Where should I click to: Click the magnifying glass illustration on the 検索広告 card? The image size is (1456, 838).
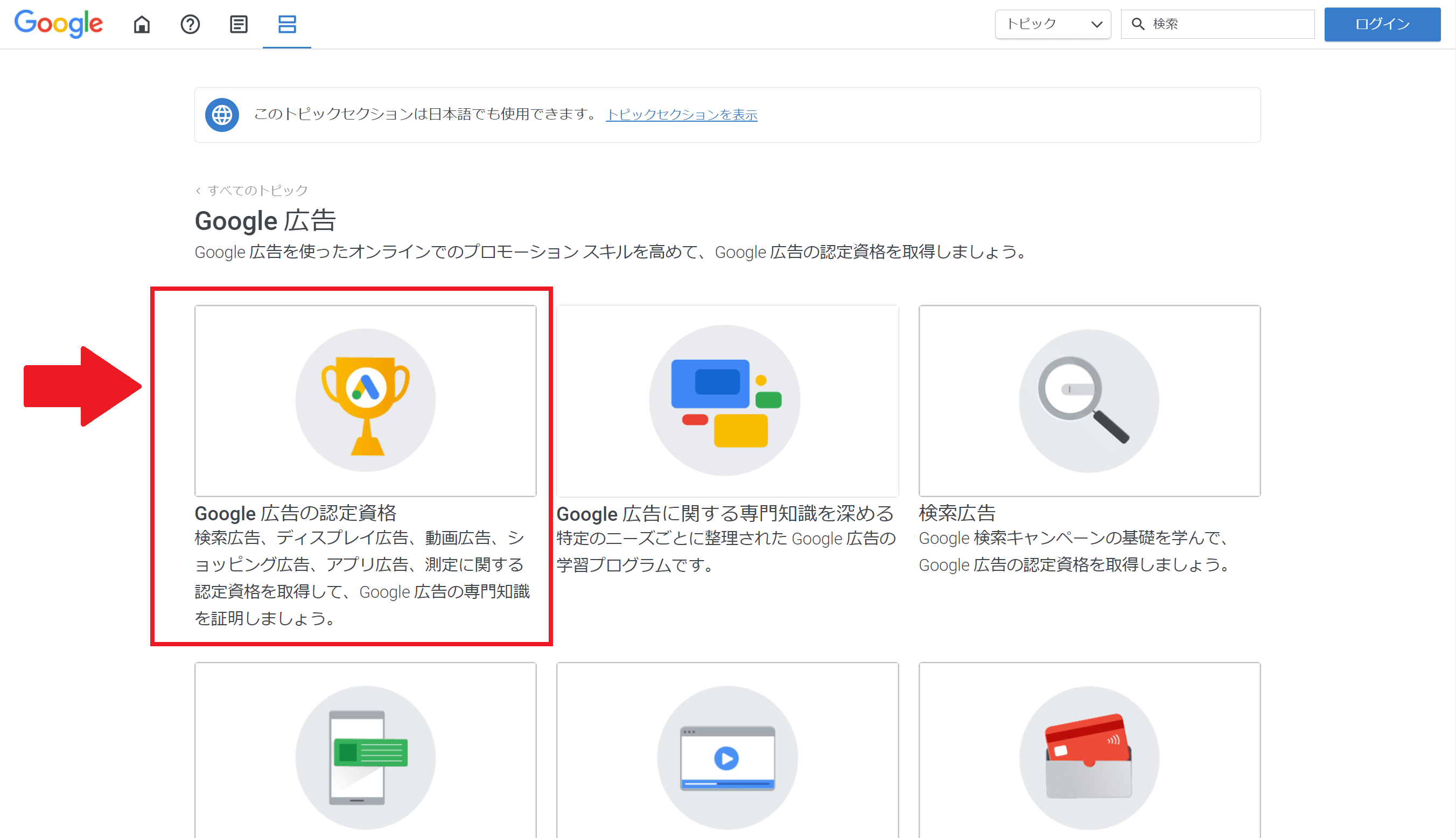pos(1089,400)
